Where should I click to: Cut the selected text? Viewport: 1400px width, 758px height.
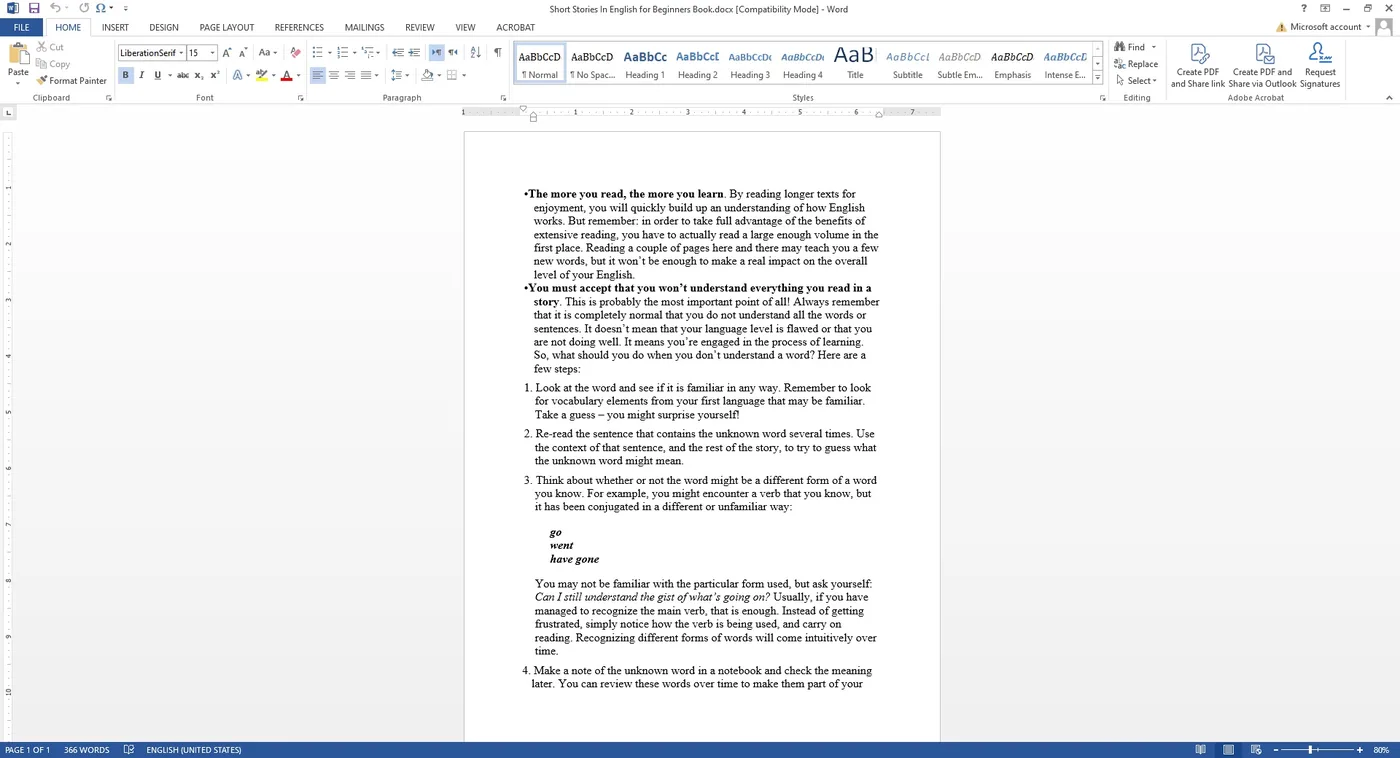click(x=50, y=47)
